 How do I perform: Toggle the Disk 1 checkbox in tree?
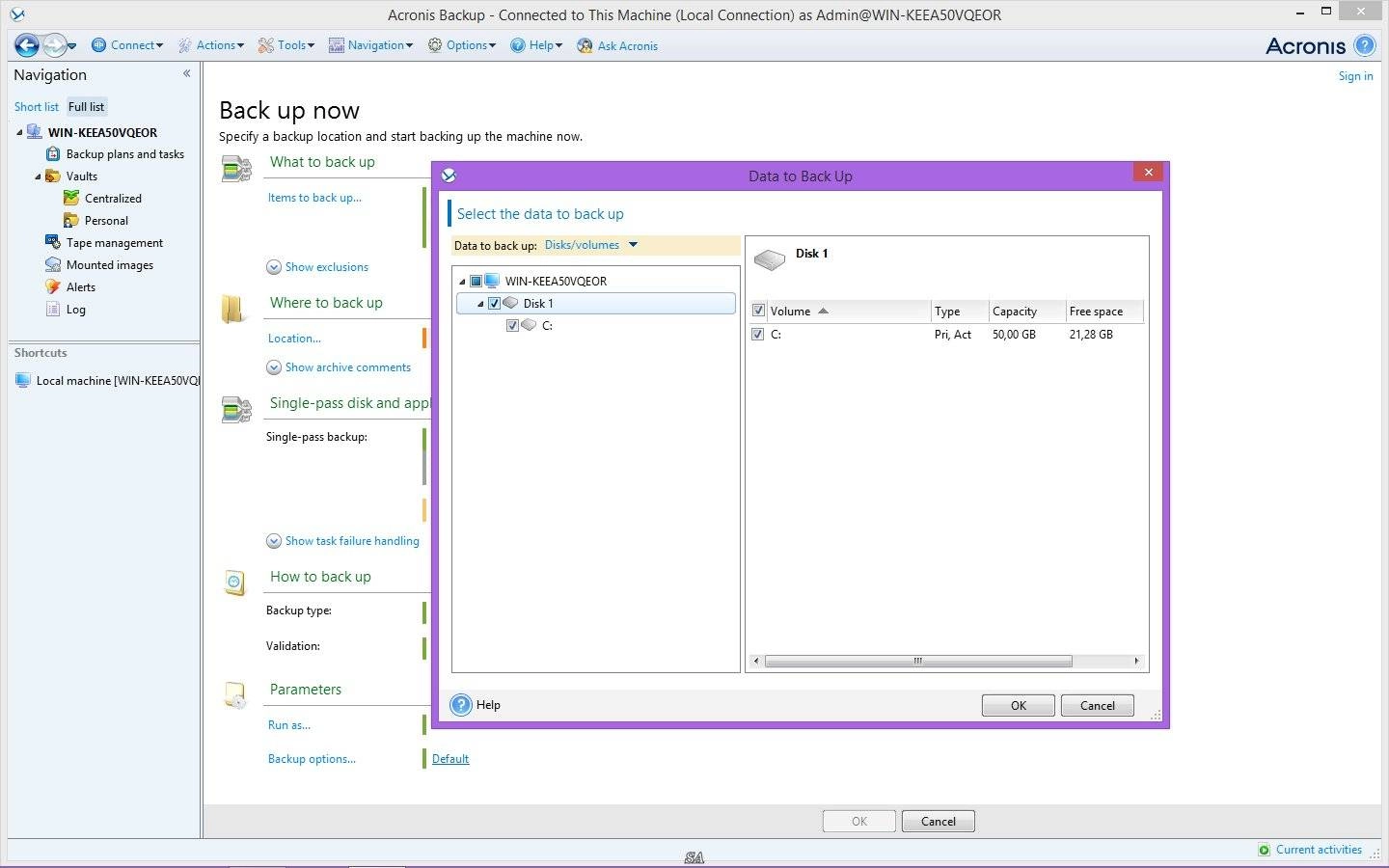point(494,304)
